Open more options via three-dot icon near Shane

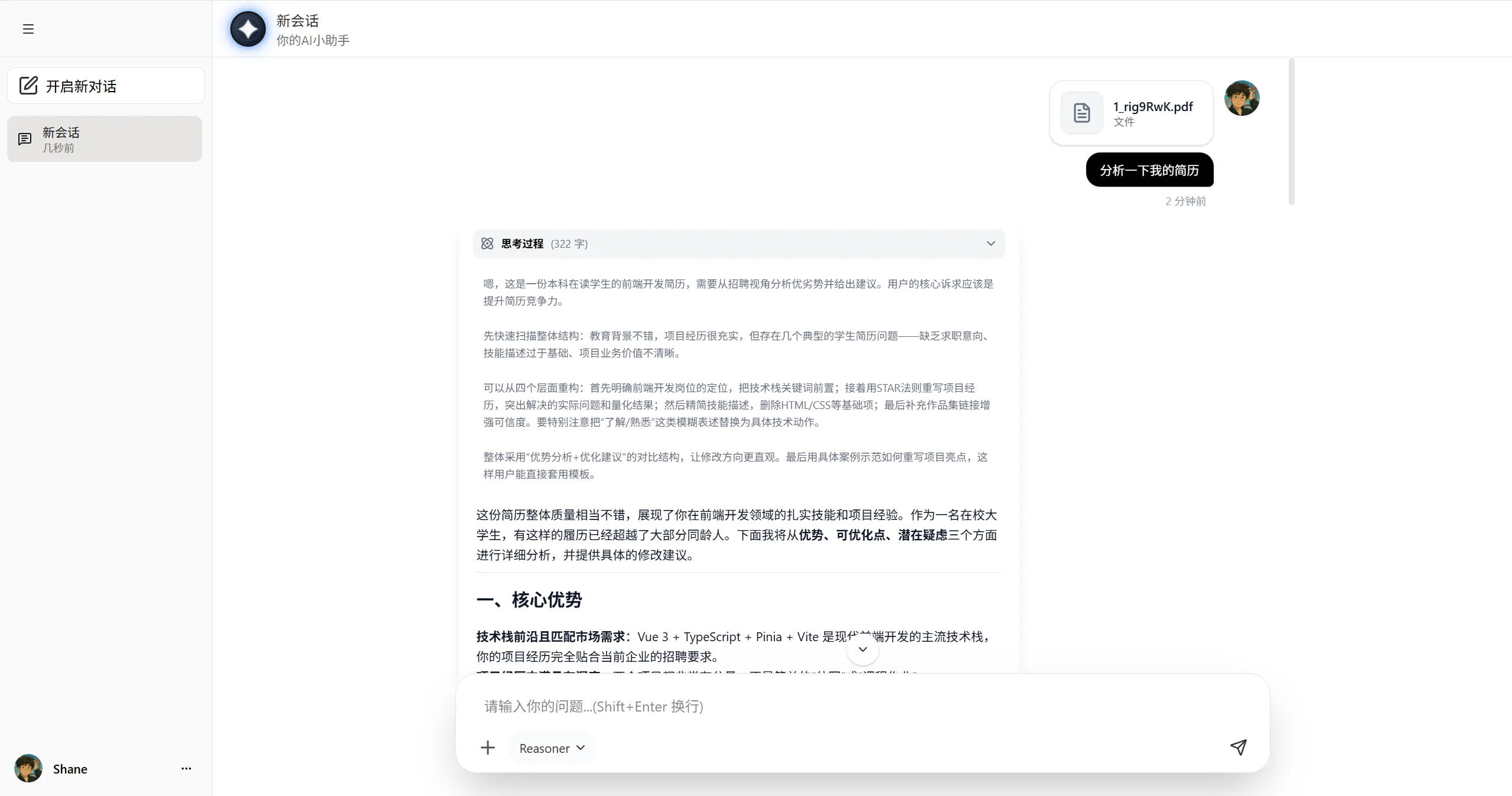pos(185,768)
